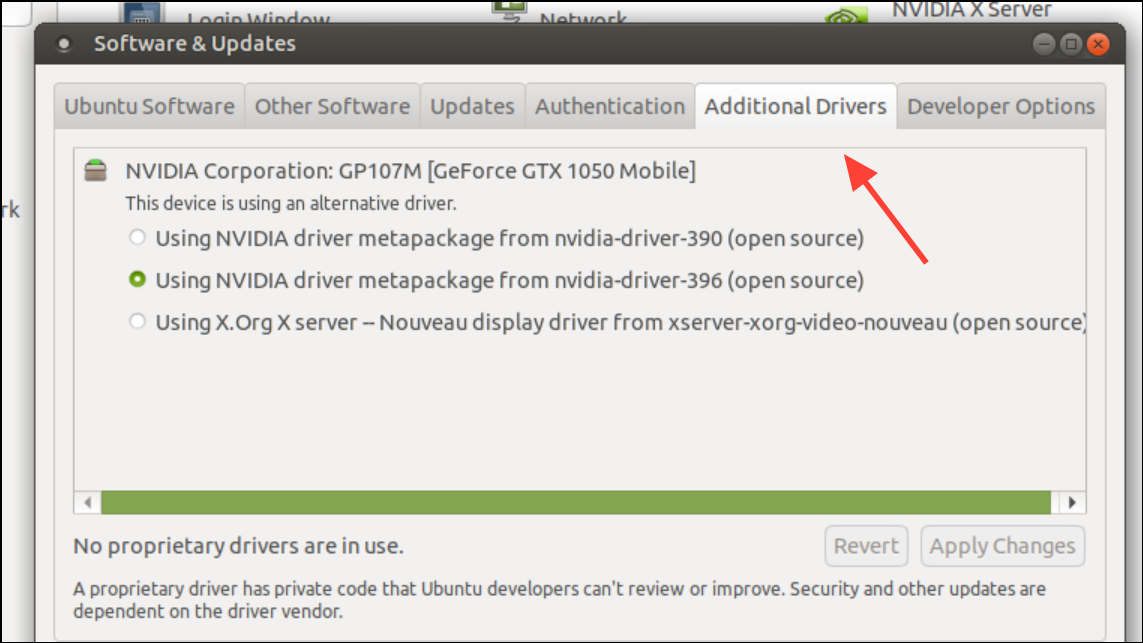Screen dimensions: 1143x643
Task: Click the left scroll arrow of driver list
Action: click(87, 502)
